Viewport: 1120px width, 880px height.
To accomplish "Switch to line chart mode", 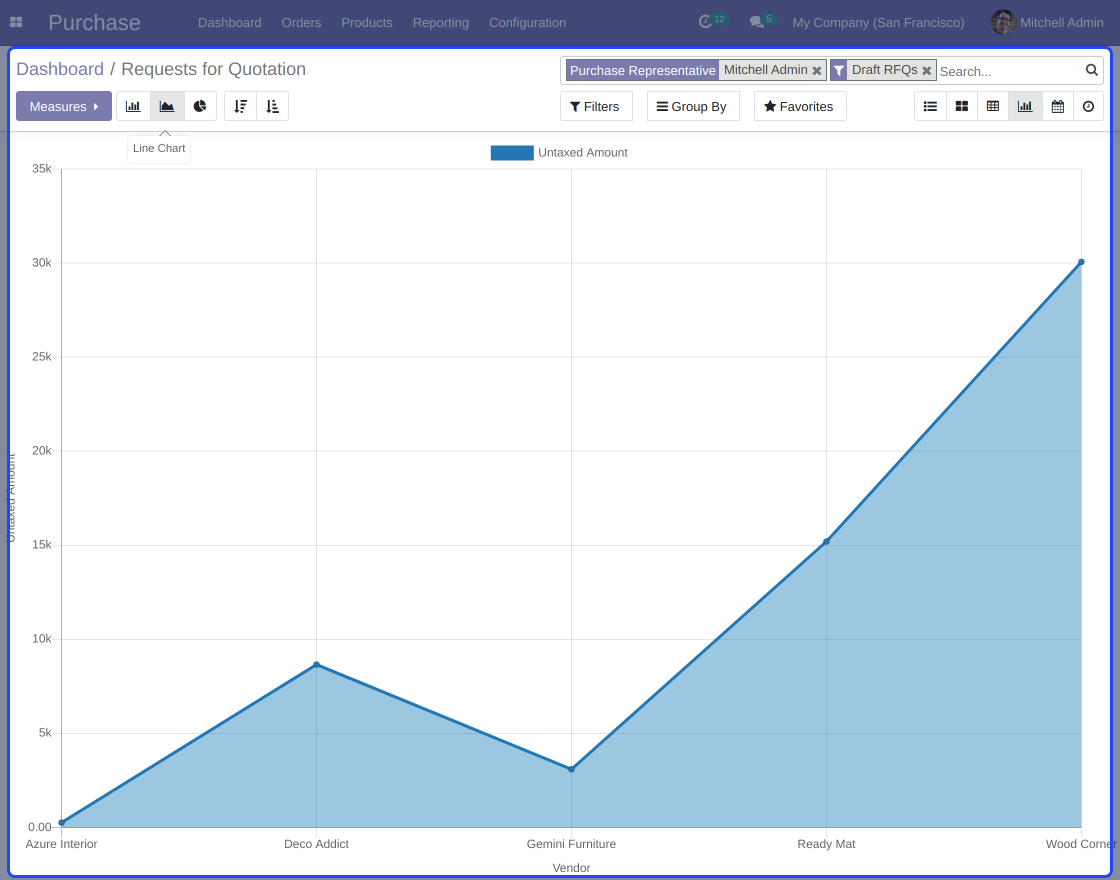I will point(167,106).
